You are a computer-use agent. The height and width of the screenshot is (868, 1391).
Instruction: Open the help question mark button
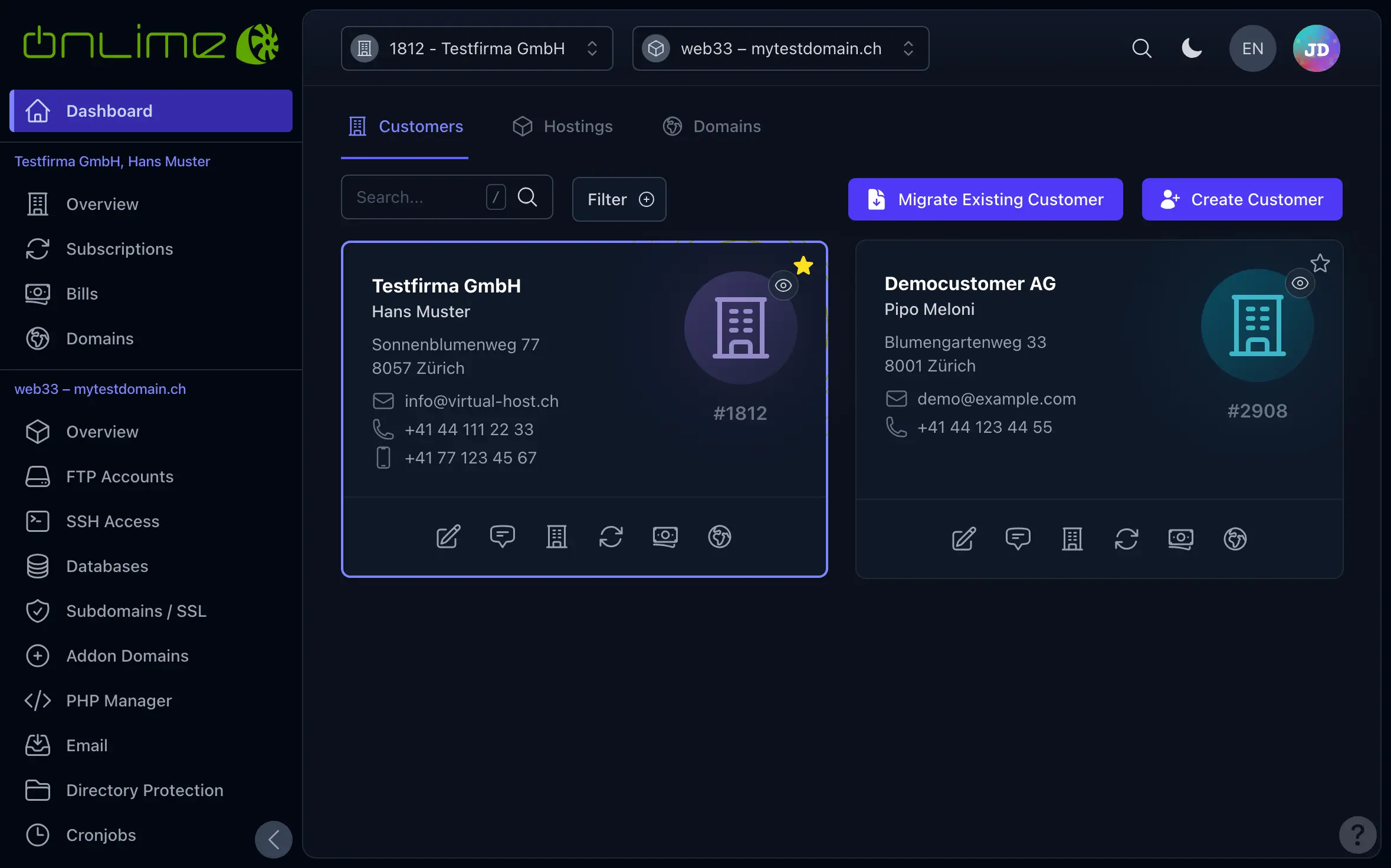click(x=1357, y=834)
